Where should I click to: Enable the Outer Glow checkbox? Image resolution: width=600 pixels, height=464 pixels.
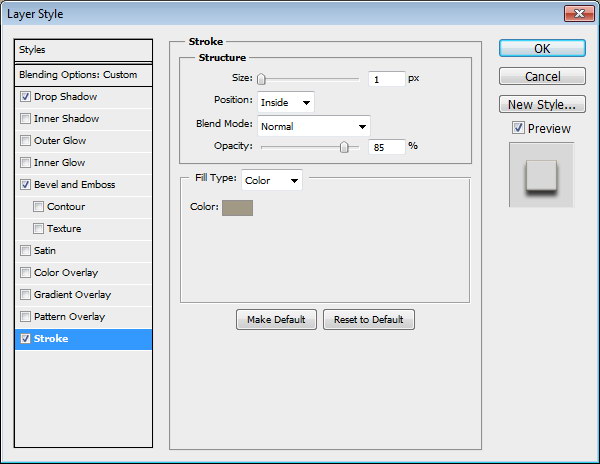tap(25, 141)
